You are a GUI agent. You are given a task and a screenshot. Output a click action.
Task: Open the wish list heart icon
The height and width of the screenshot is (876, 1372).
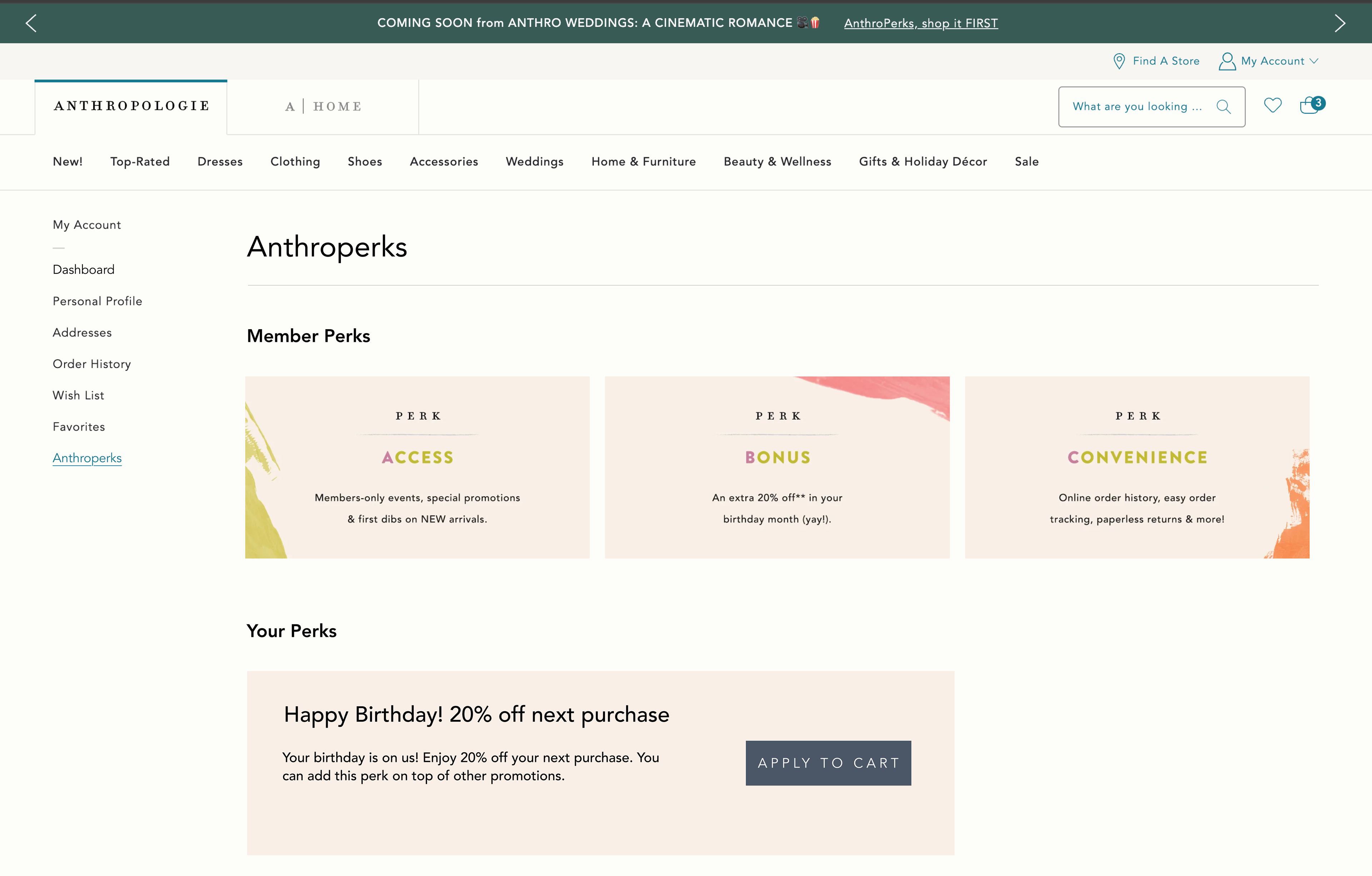point(1272,105)
